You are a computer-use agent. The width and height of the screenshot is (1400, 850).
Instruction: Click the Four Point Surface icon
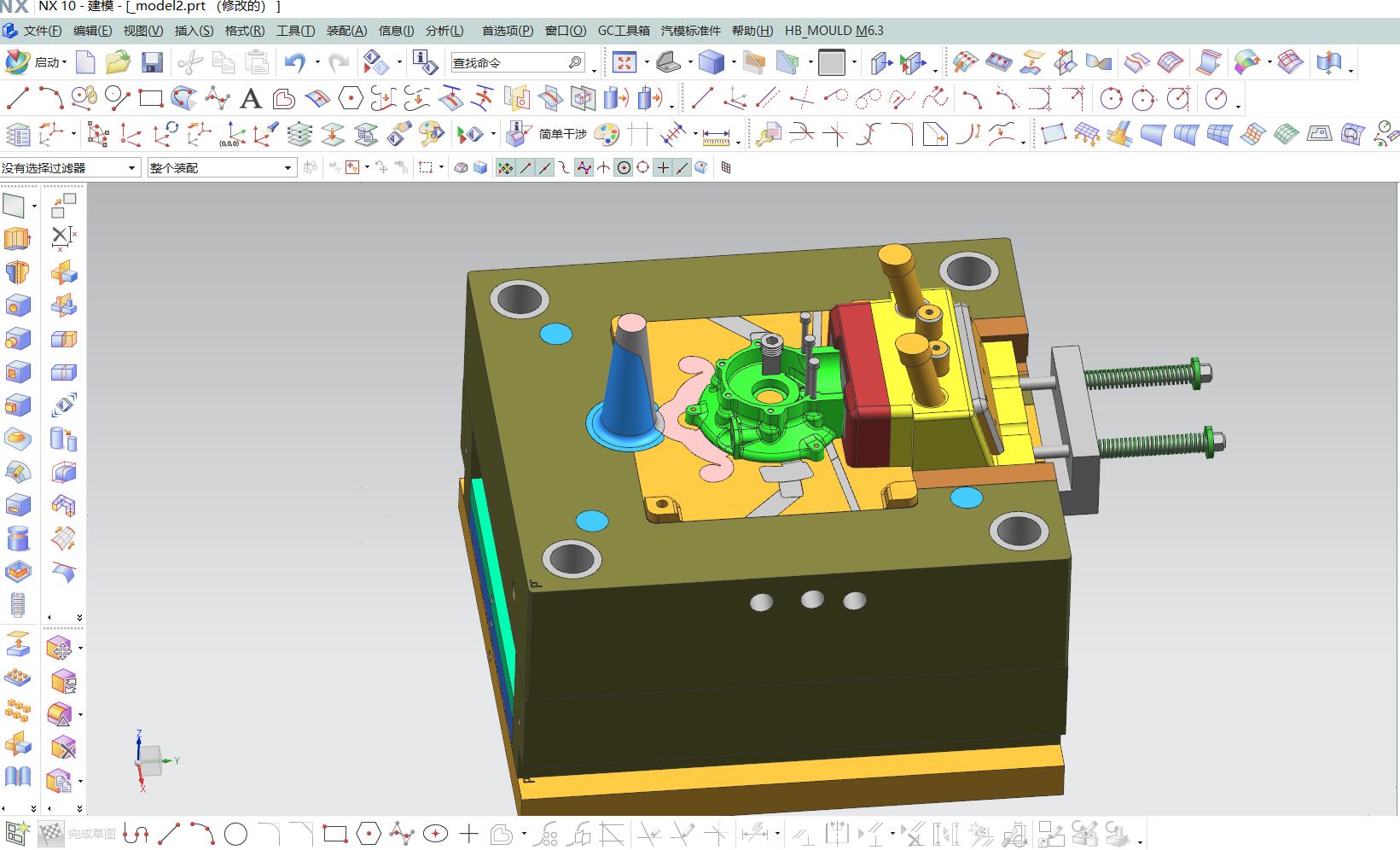(1053, 135)
